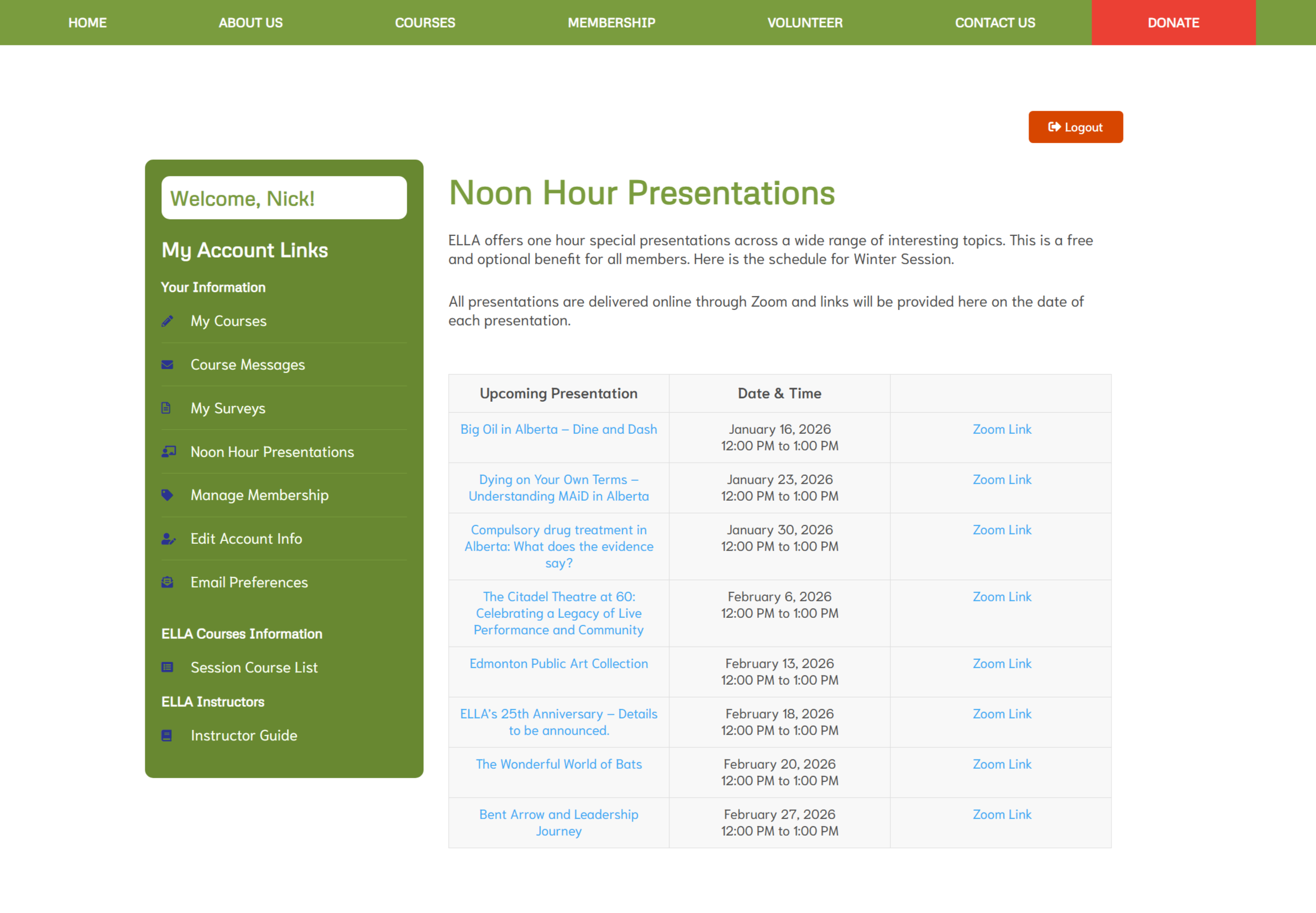Click the document icon beside My Surveys

[166, 408]
